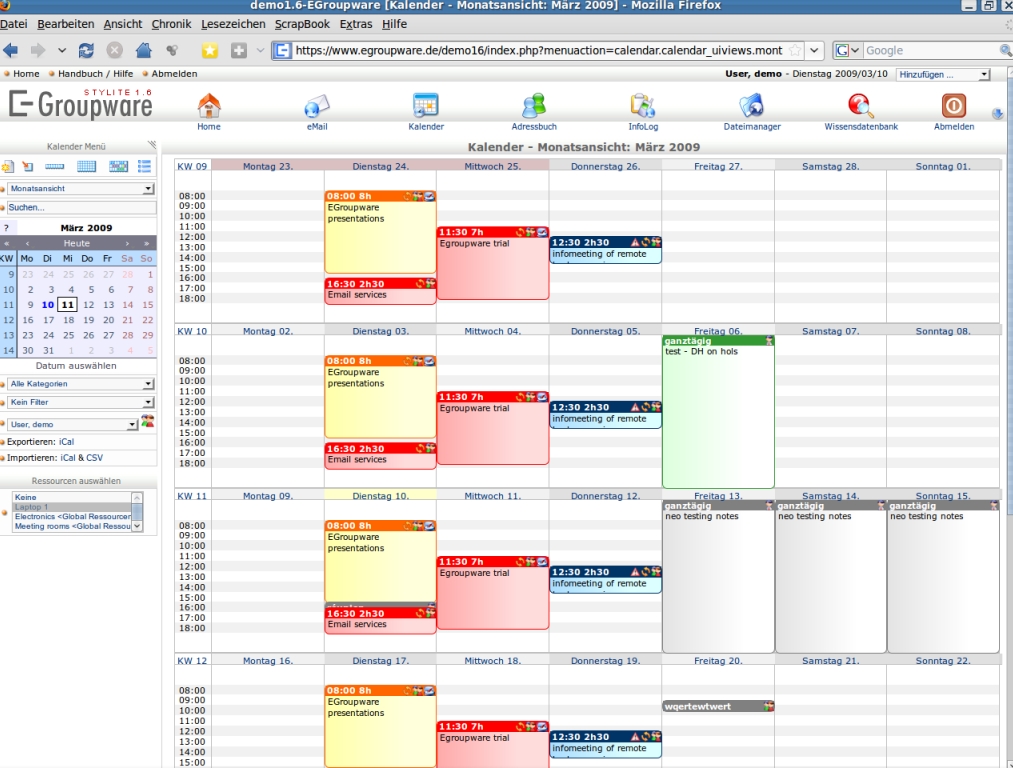Open the Datei menu
1013x768 pixels.
[14, 24]
